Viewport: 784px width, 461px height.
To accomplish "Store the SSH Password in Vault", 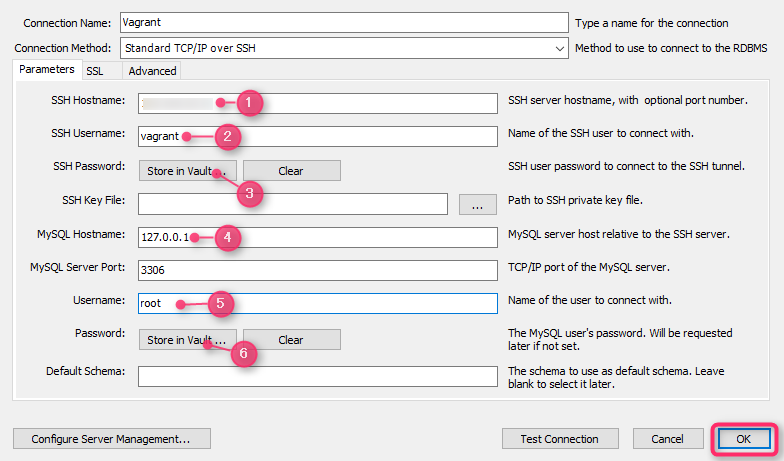I will coord(188,170).
